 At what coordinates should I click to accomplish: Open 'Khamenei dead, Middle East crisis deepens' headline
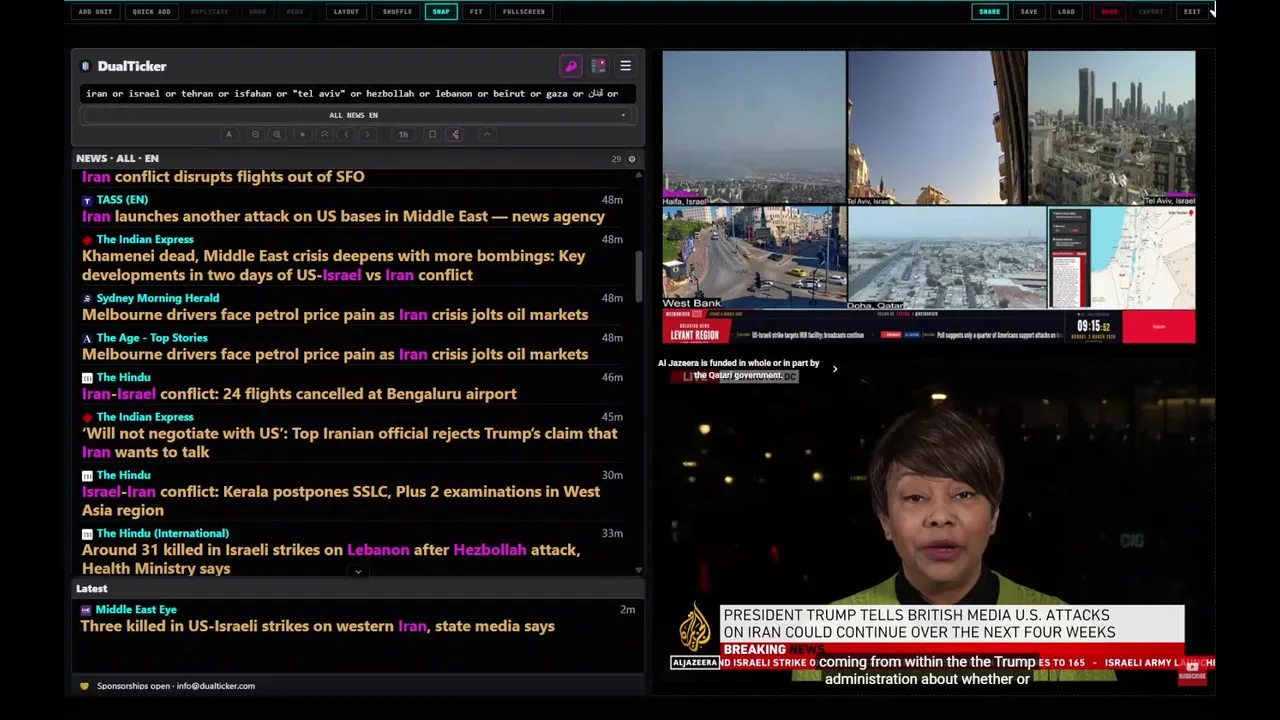click(334, 265)
